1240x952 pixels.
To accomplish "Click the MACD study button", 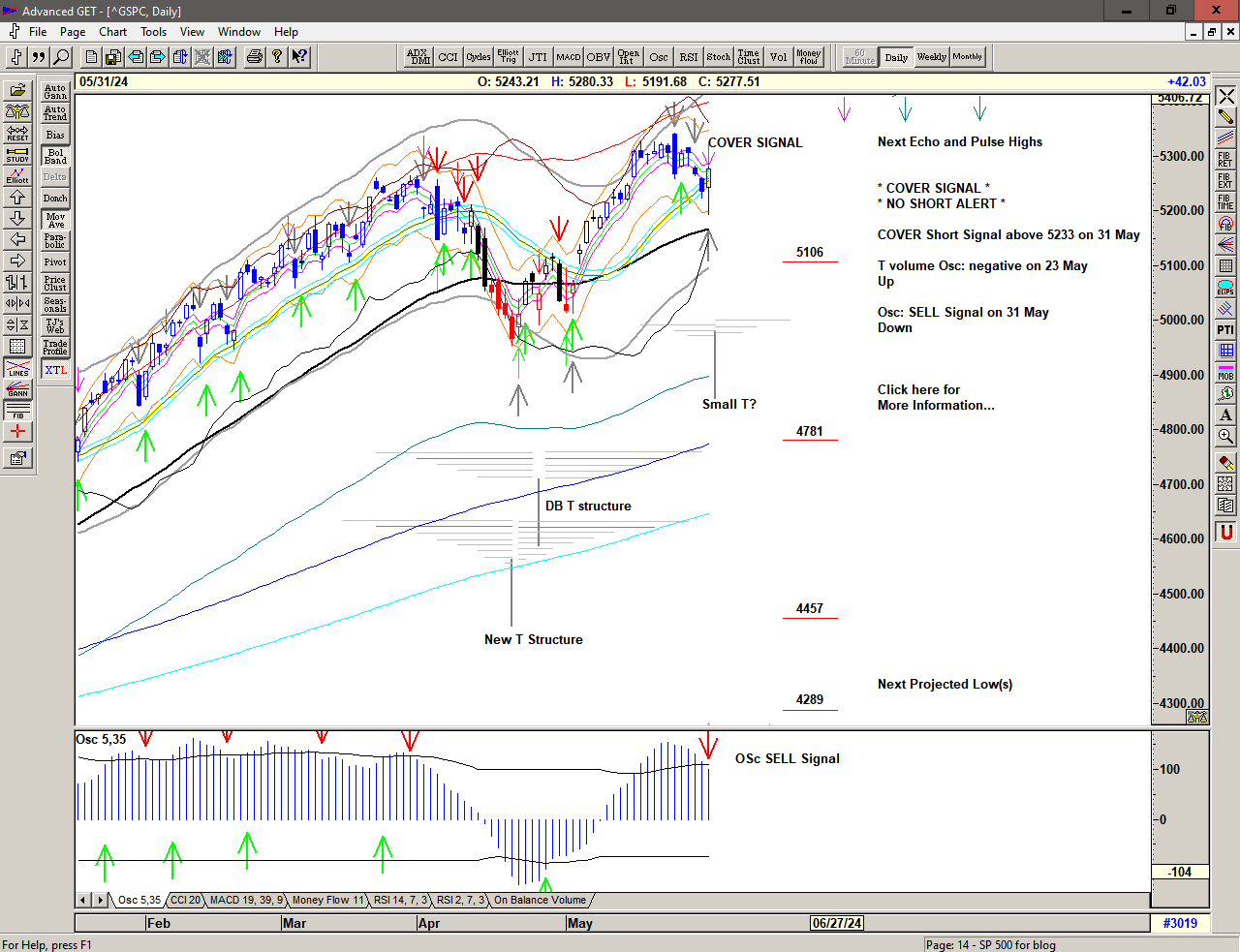I will click(568, 57).
